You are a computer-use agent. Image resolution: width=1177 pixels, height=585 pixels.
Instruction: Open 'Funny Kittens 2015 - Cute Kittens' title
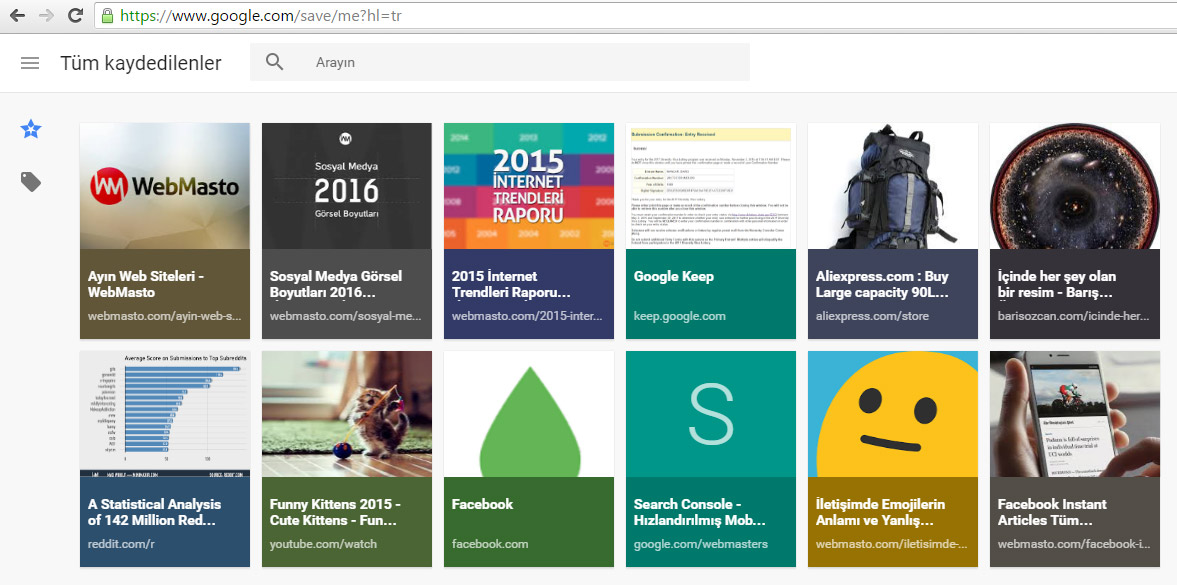pos(335,512)
